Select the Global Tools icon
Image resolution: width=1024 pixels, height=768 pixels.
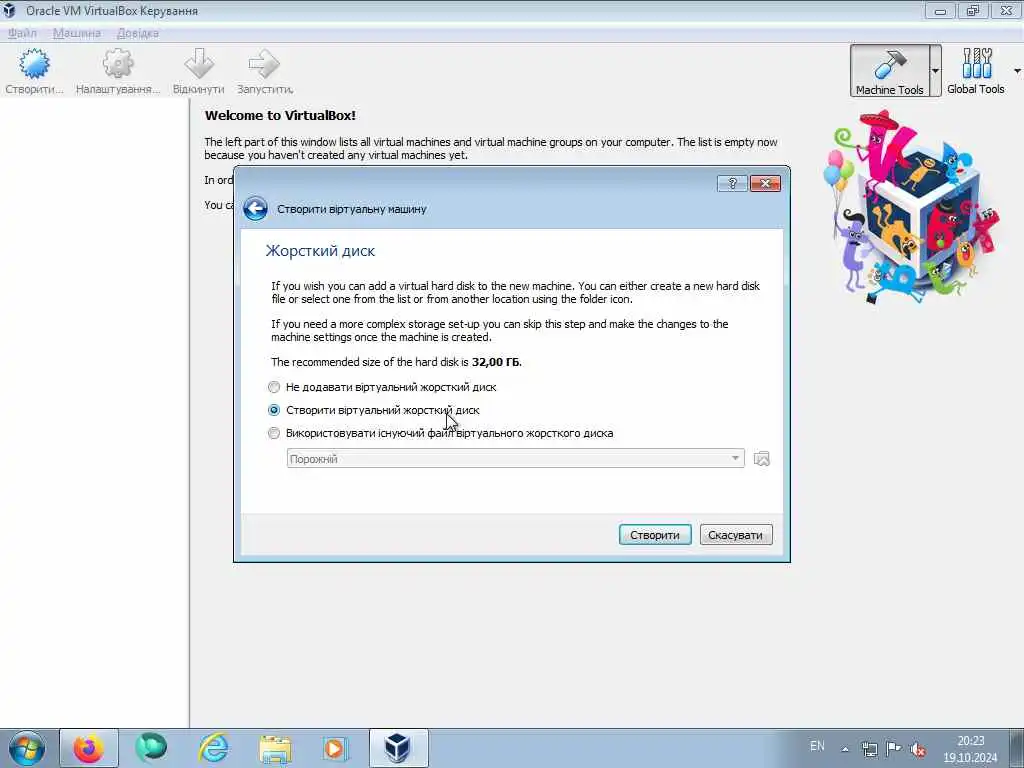[976, 64]
